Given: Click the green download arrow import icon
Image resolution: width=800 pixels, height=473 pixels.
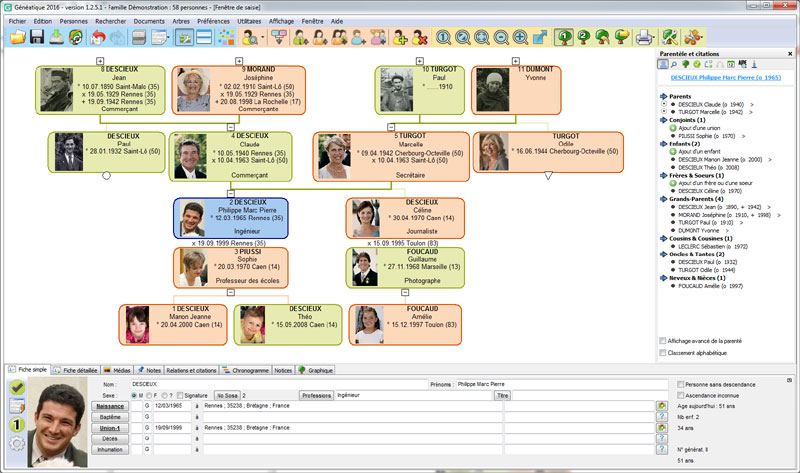Looking at the screenshot, I should 56,37.
